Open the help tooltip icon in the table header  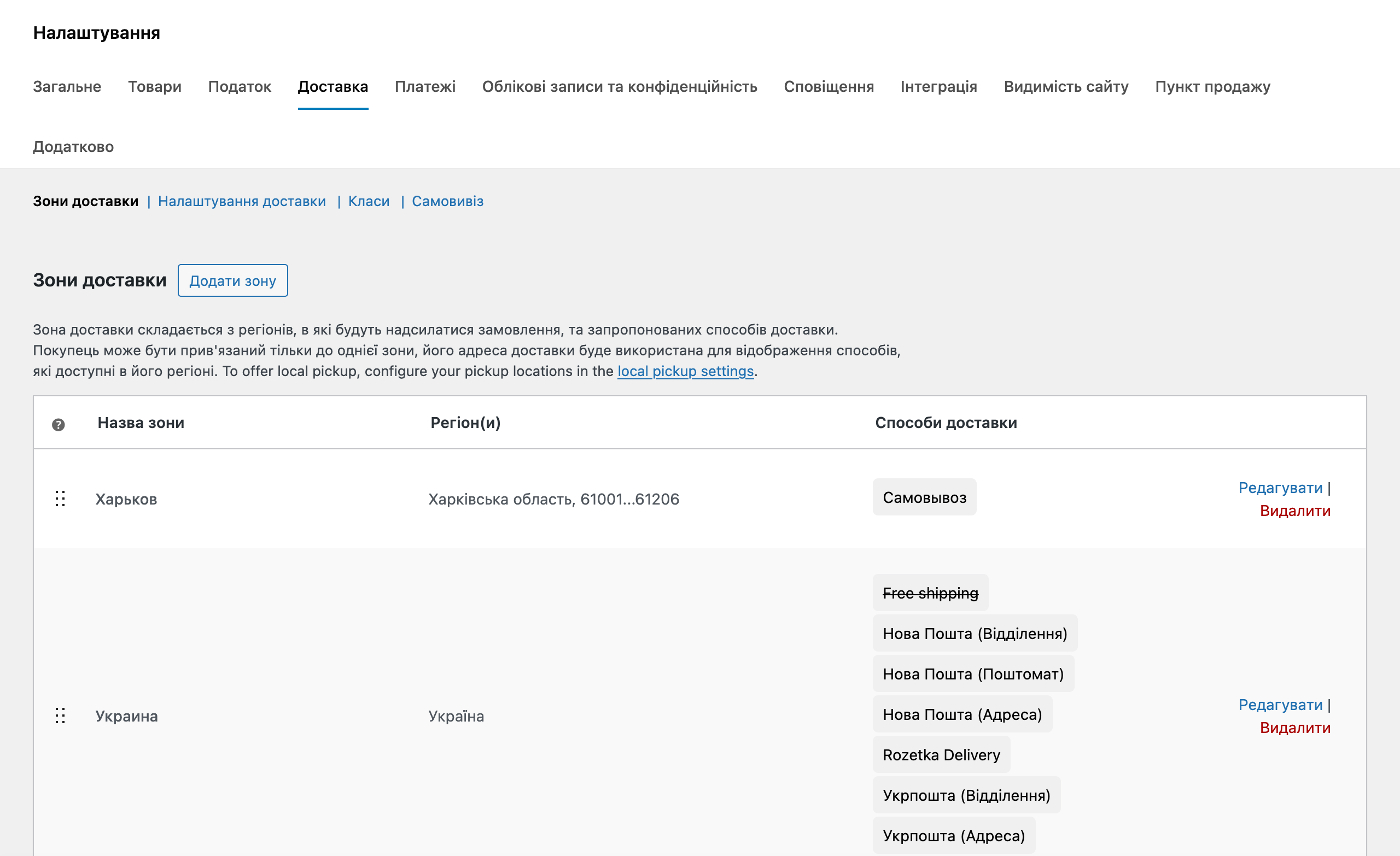pos(57,423)
